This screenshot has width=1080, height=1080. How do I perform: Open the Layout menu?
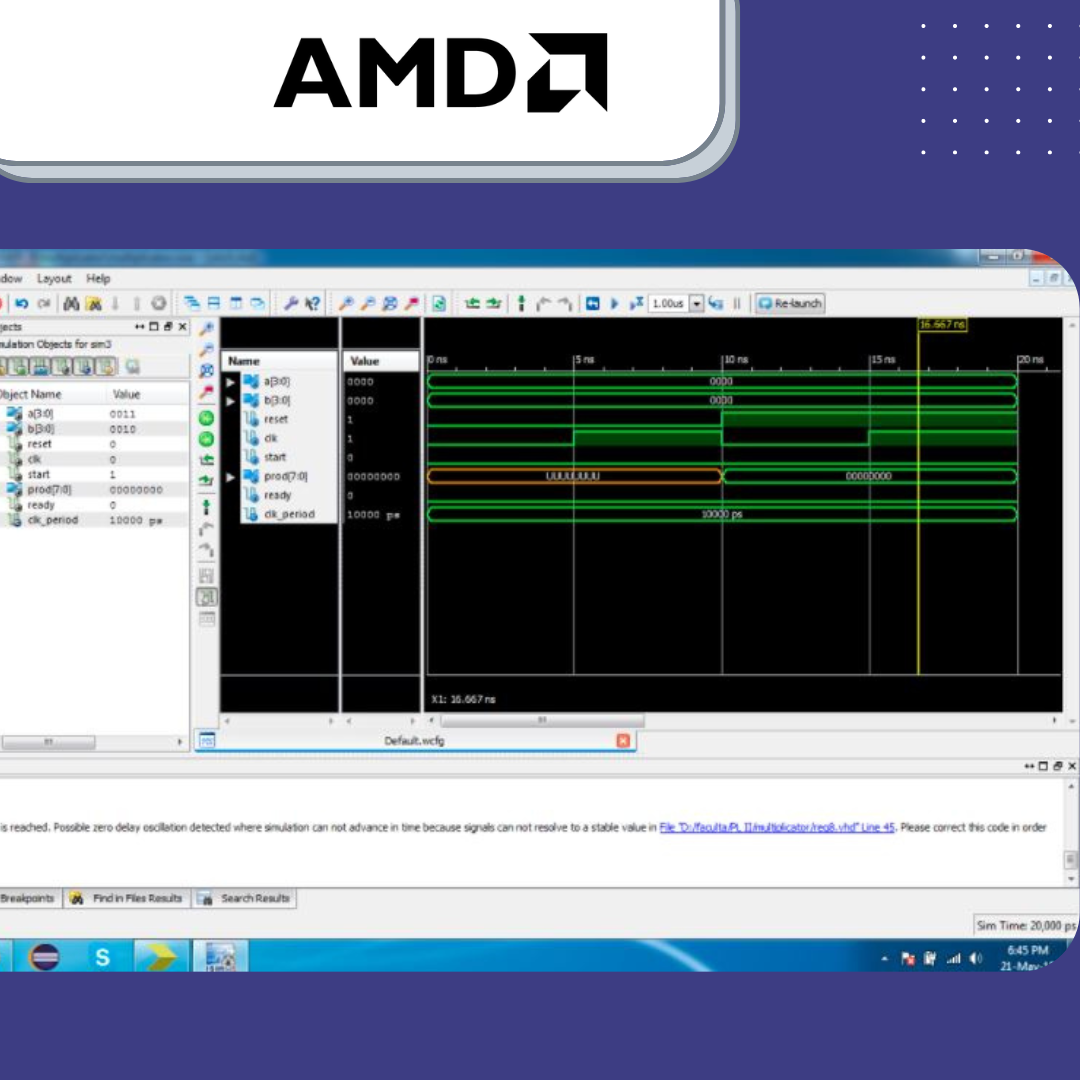[54, 278]
